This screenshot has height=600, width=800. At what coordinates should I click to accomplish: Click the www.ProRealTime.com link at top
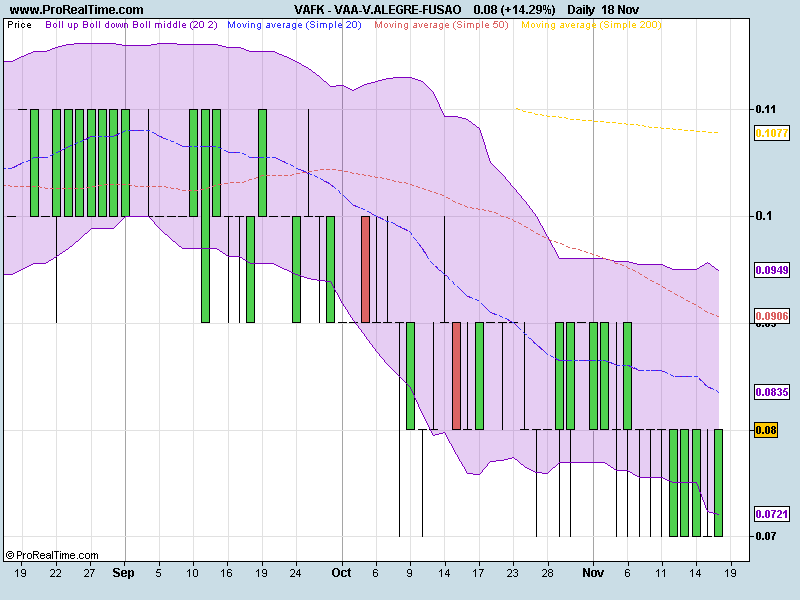tap(60, 9)
